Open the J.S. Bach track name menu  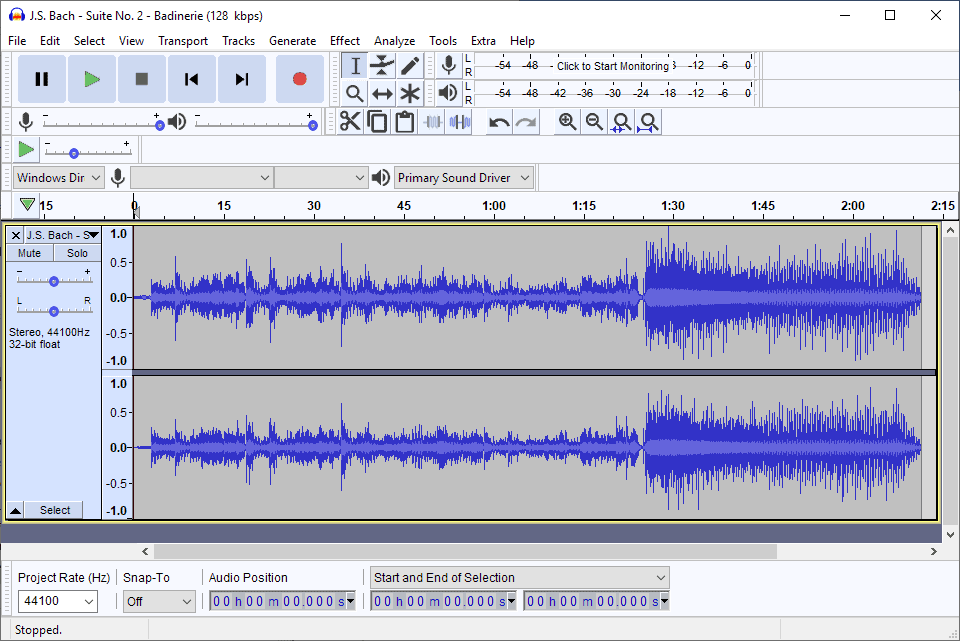tap(62, 234)
